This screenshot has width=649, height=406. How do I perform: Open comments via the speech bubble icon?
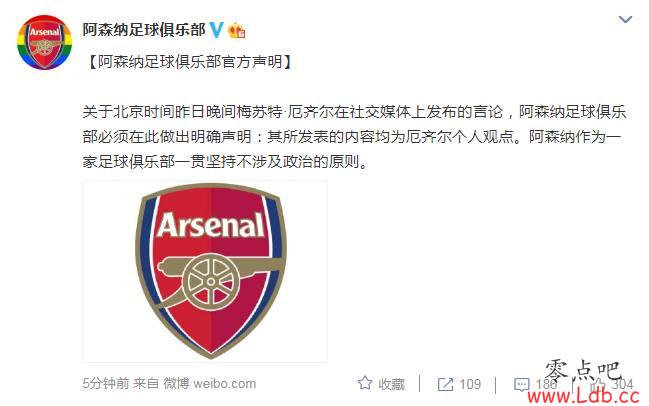[521, 384]
